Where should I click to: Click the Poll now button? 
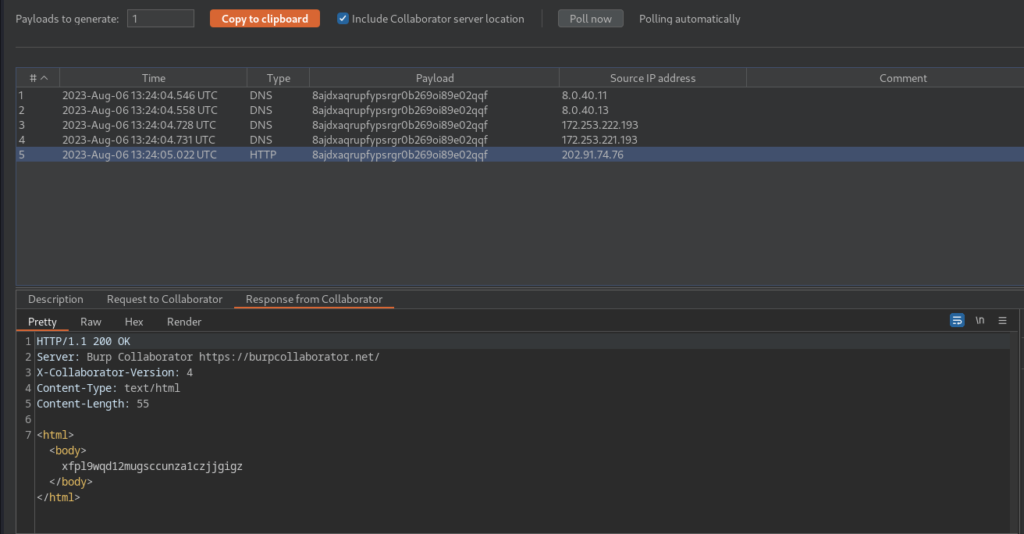point(590,18)
